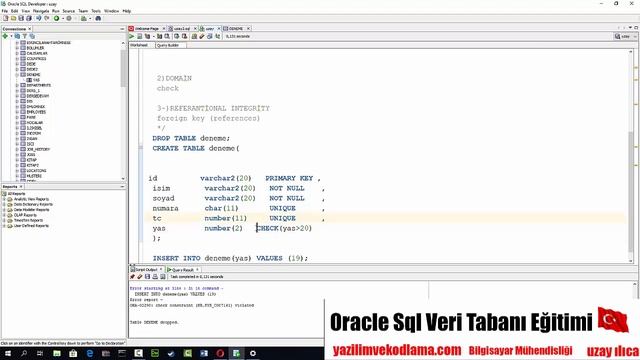Screen dimensions: 640x360
Task: Select the Script Output tab
Action: point(145,270)
